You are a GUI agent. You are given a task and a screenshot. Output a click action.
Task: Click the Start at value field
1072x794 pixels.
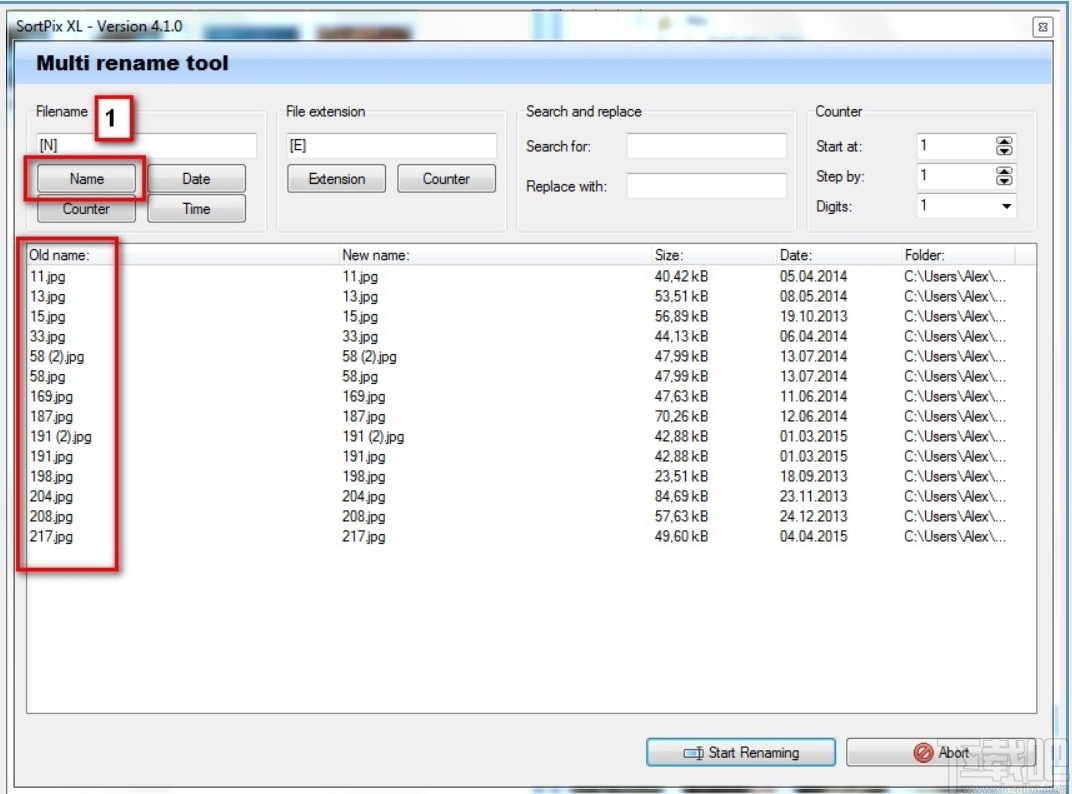pyautogui.click(x=955, y=146)
